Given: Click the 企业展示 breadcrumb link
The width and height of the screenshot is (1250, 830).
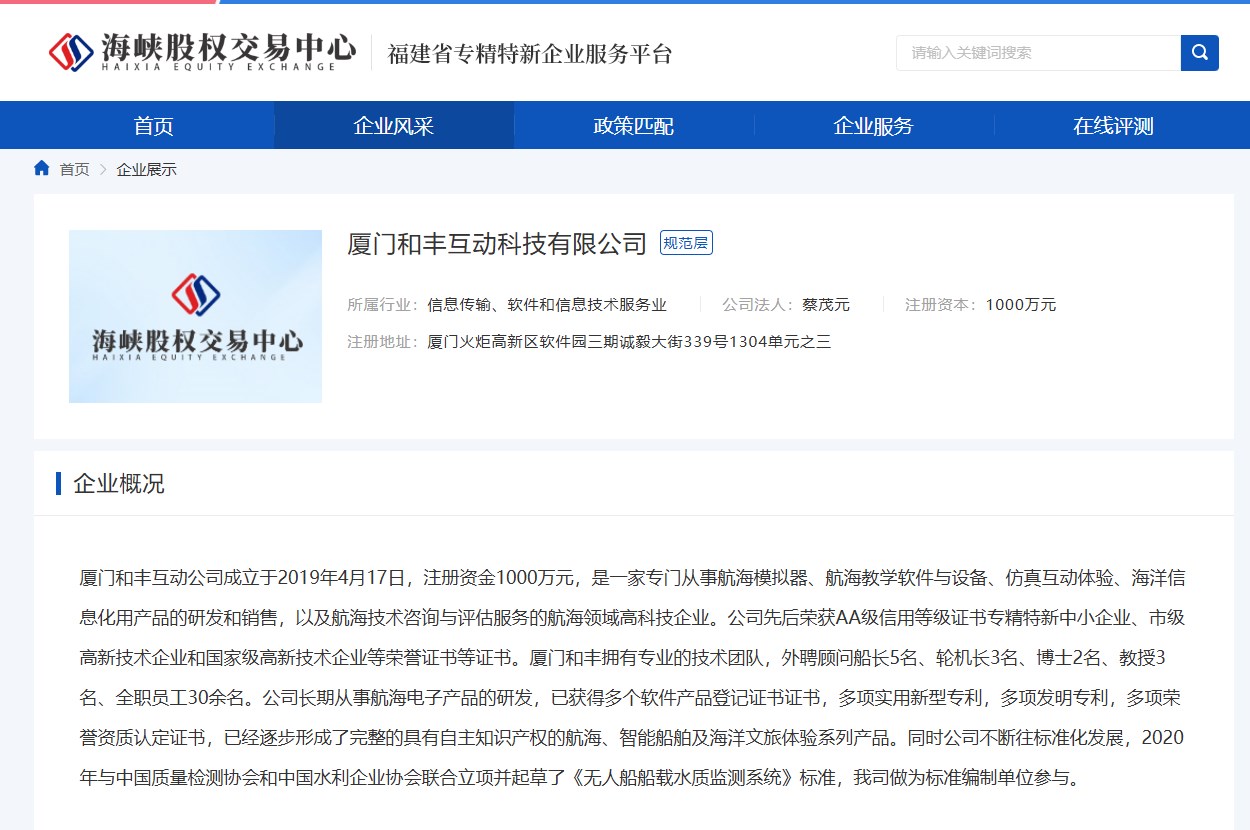Looking at the screenshot, I should [x=146, y=170].
